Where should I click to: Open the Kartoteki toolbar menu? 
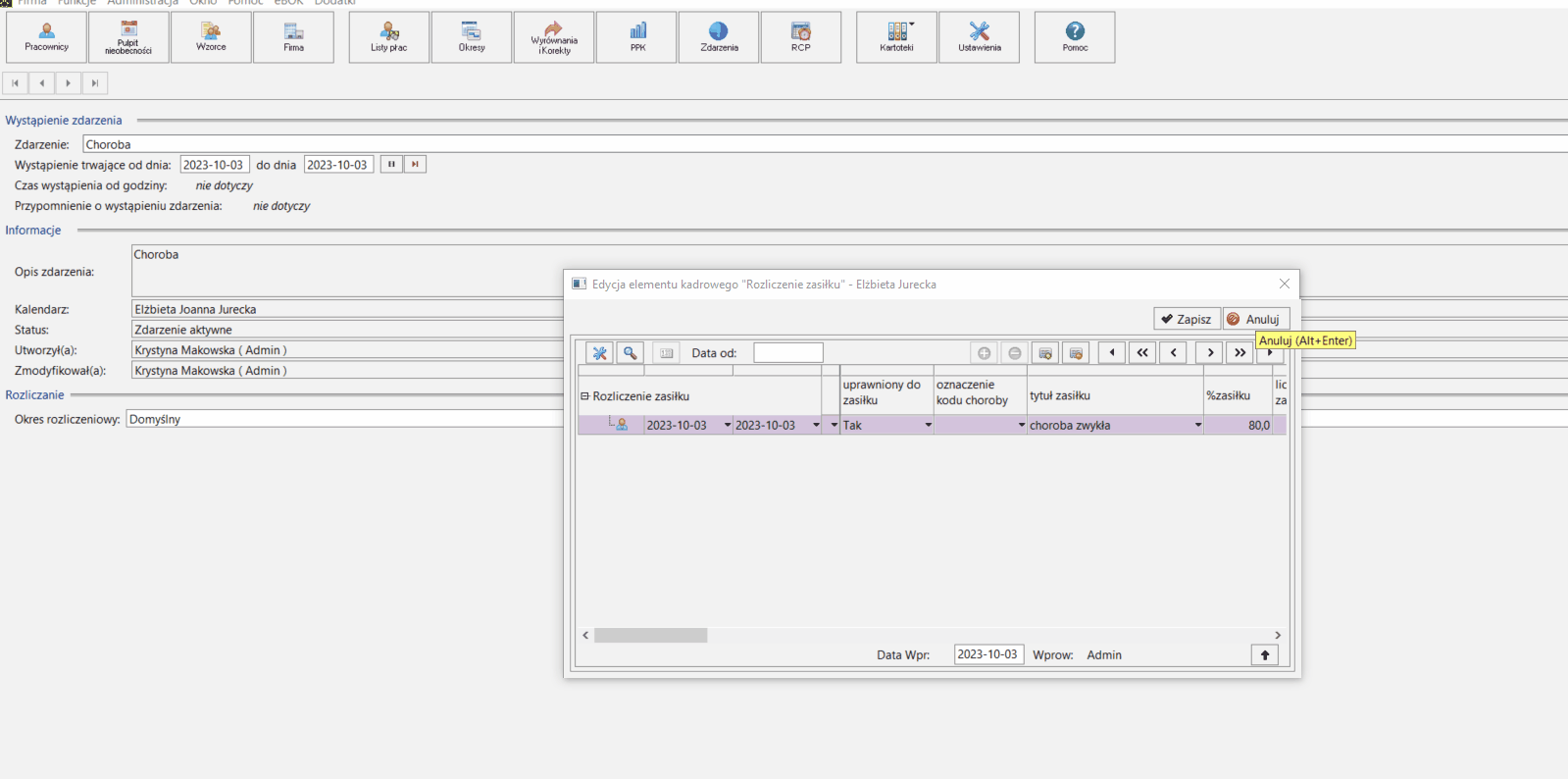click(896, 37)
